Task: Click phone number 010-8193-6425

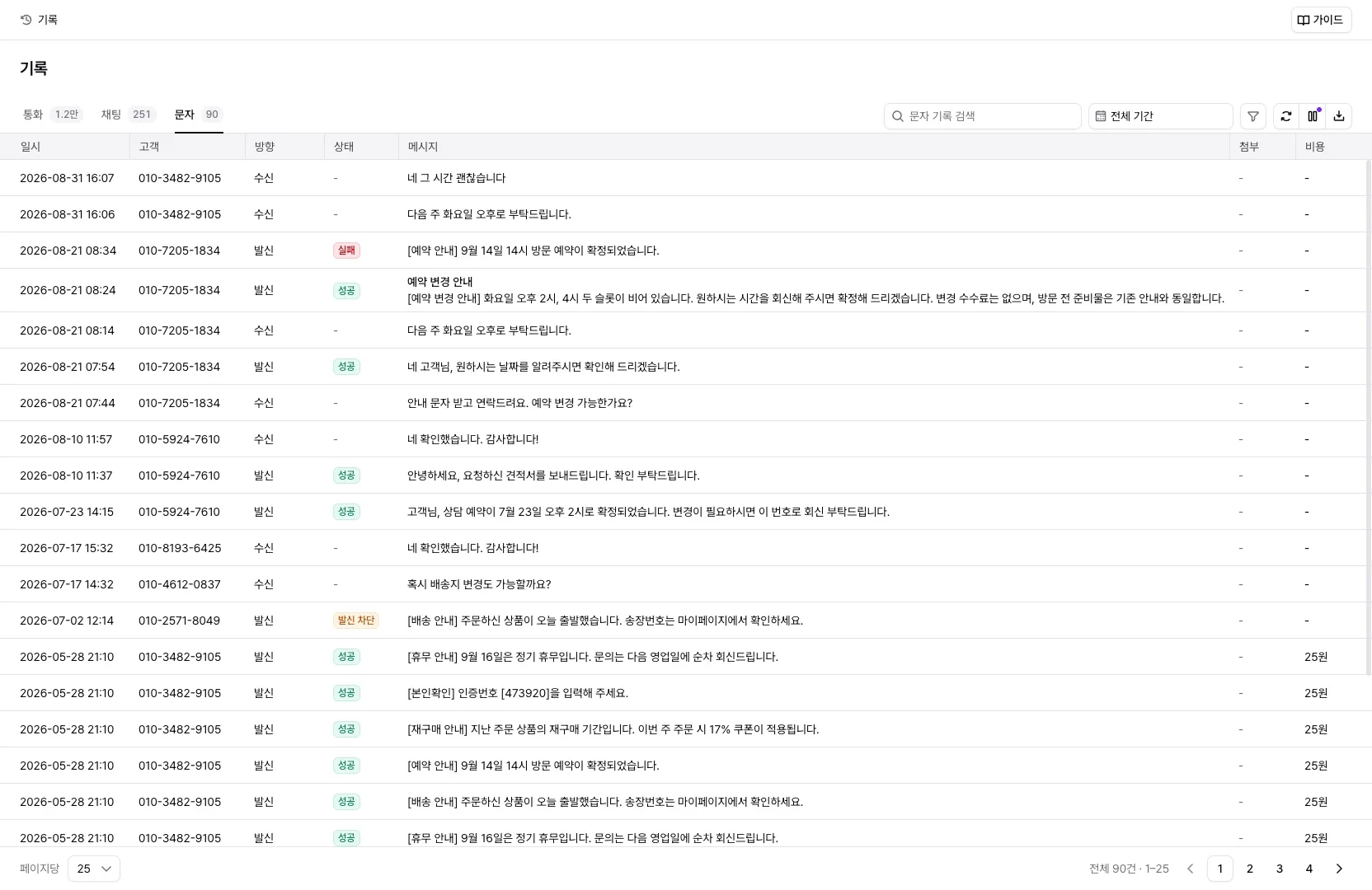Action: click(180, 548)
